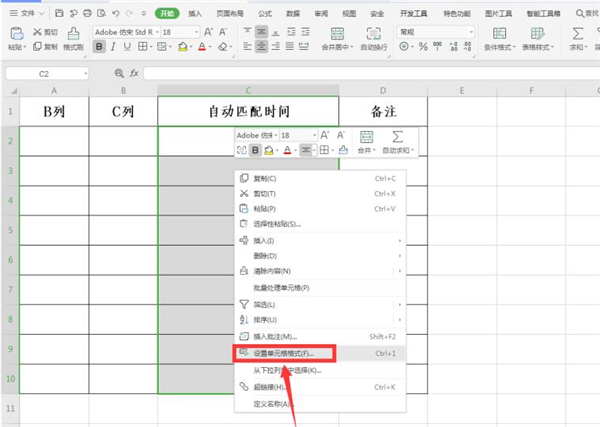
Task: Click the magnifier icon beside the fx button
Action: click(x=120, y=73)
